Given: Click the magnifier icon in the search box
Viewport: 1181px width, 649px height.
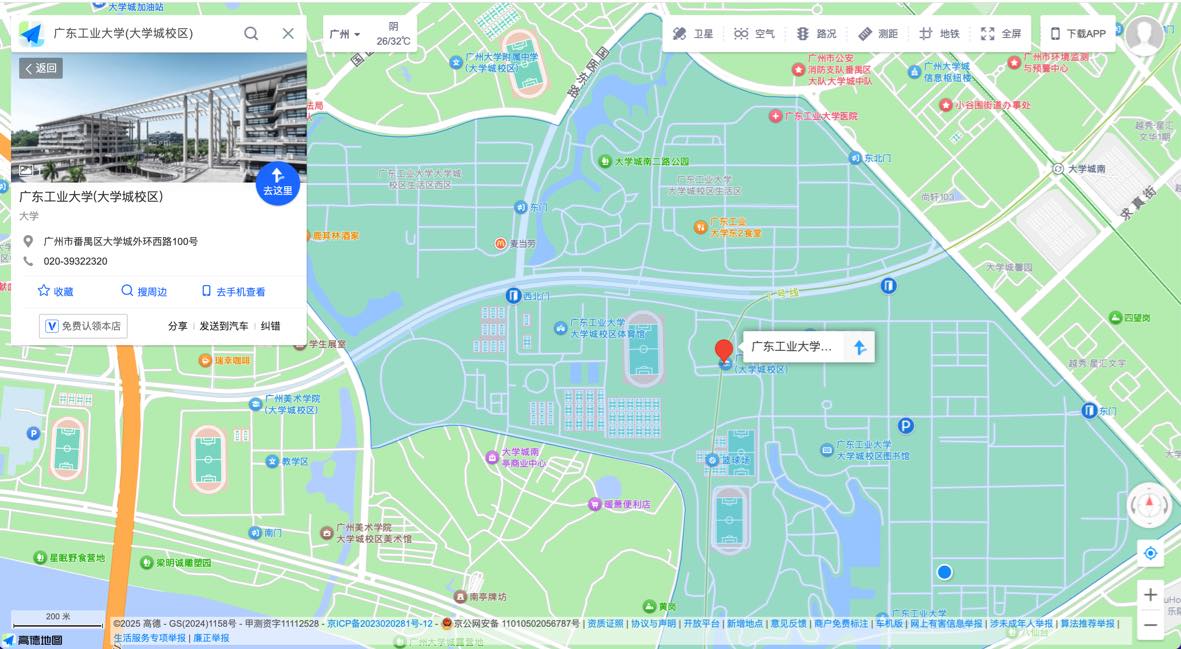Looking at the screenshot, I should coord(251,32).
